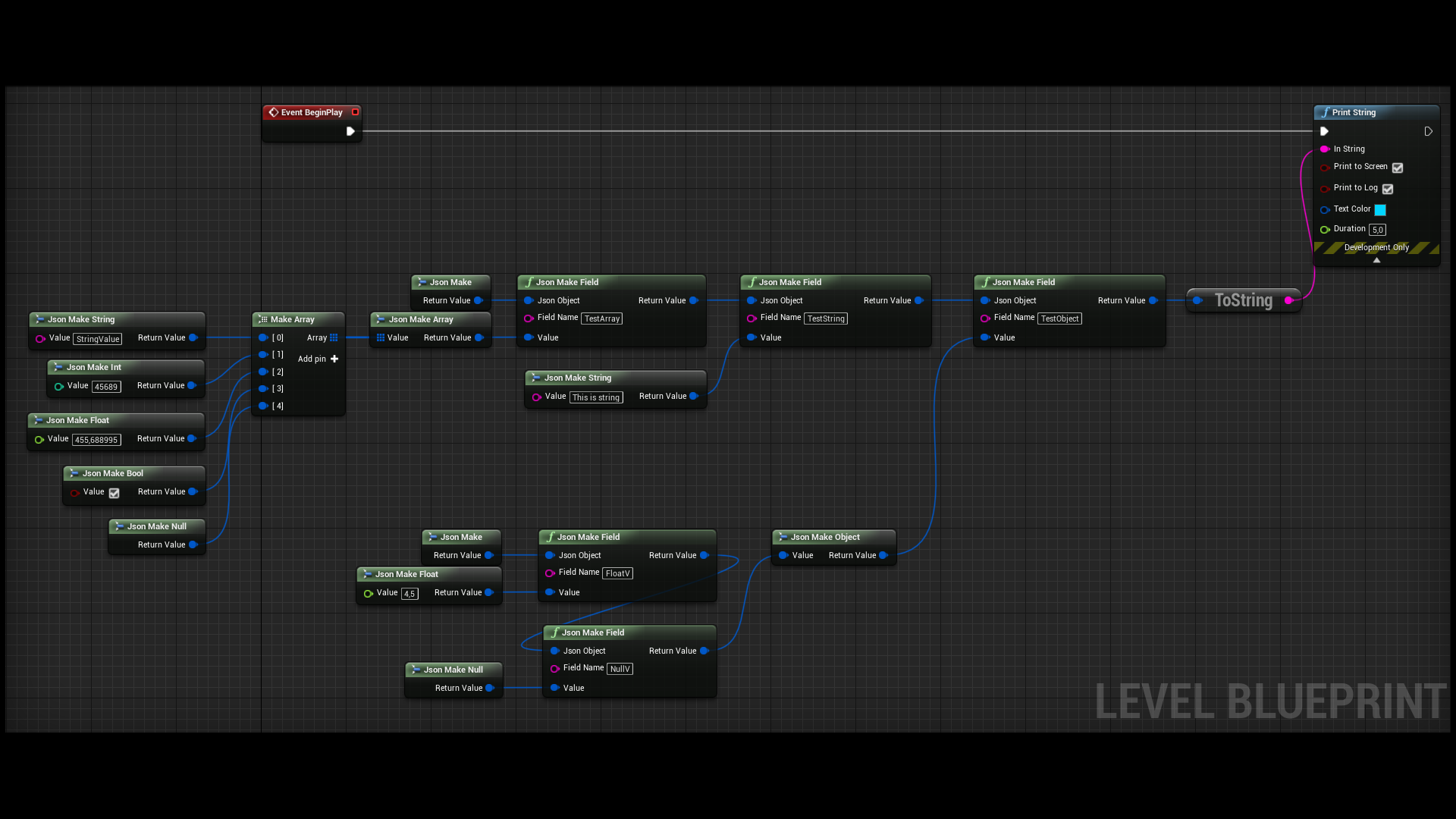This screenshot has height=819, width=1456.
Task: Click the TestArray field name input
Action: click(602, 318)
